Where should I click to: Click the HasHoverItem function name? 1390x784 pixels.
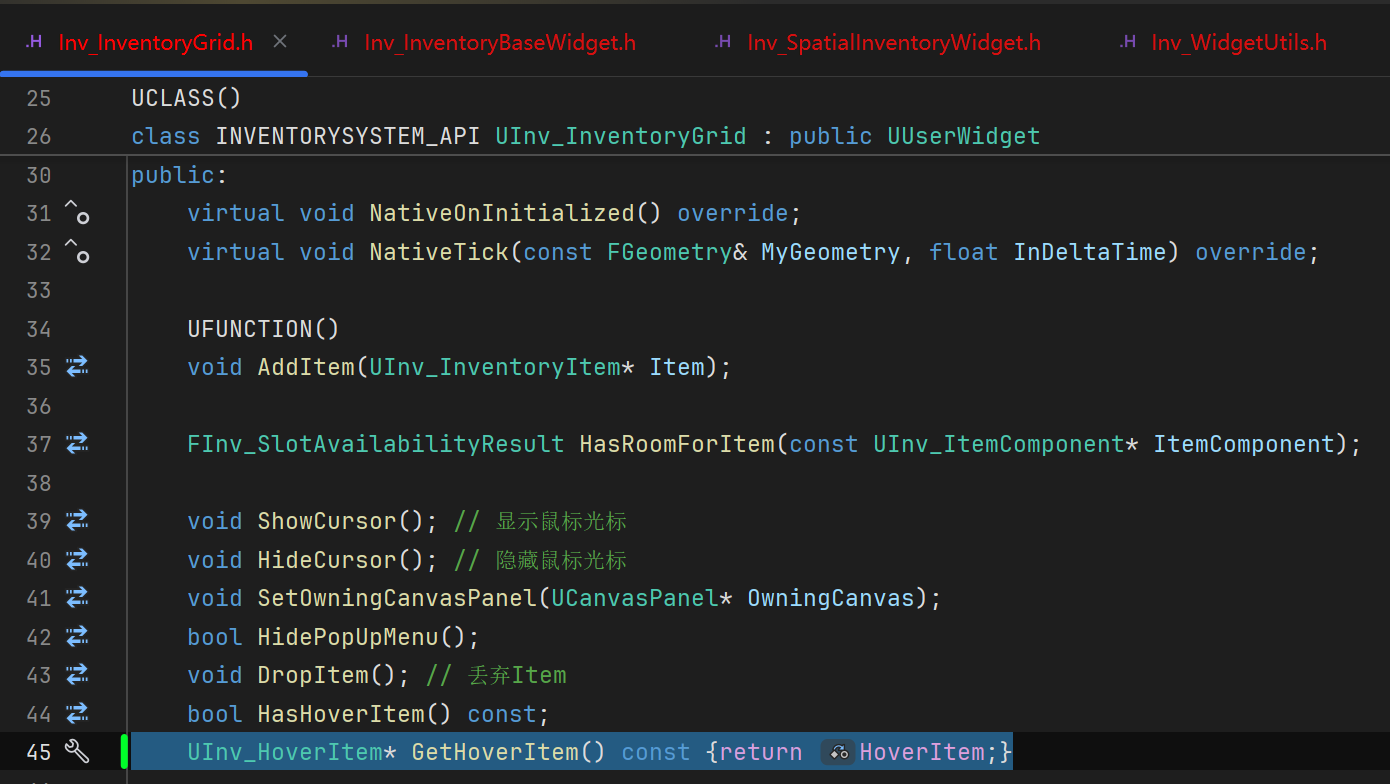[x=341, y=714]
